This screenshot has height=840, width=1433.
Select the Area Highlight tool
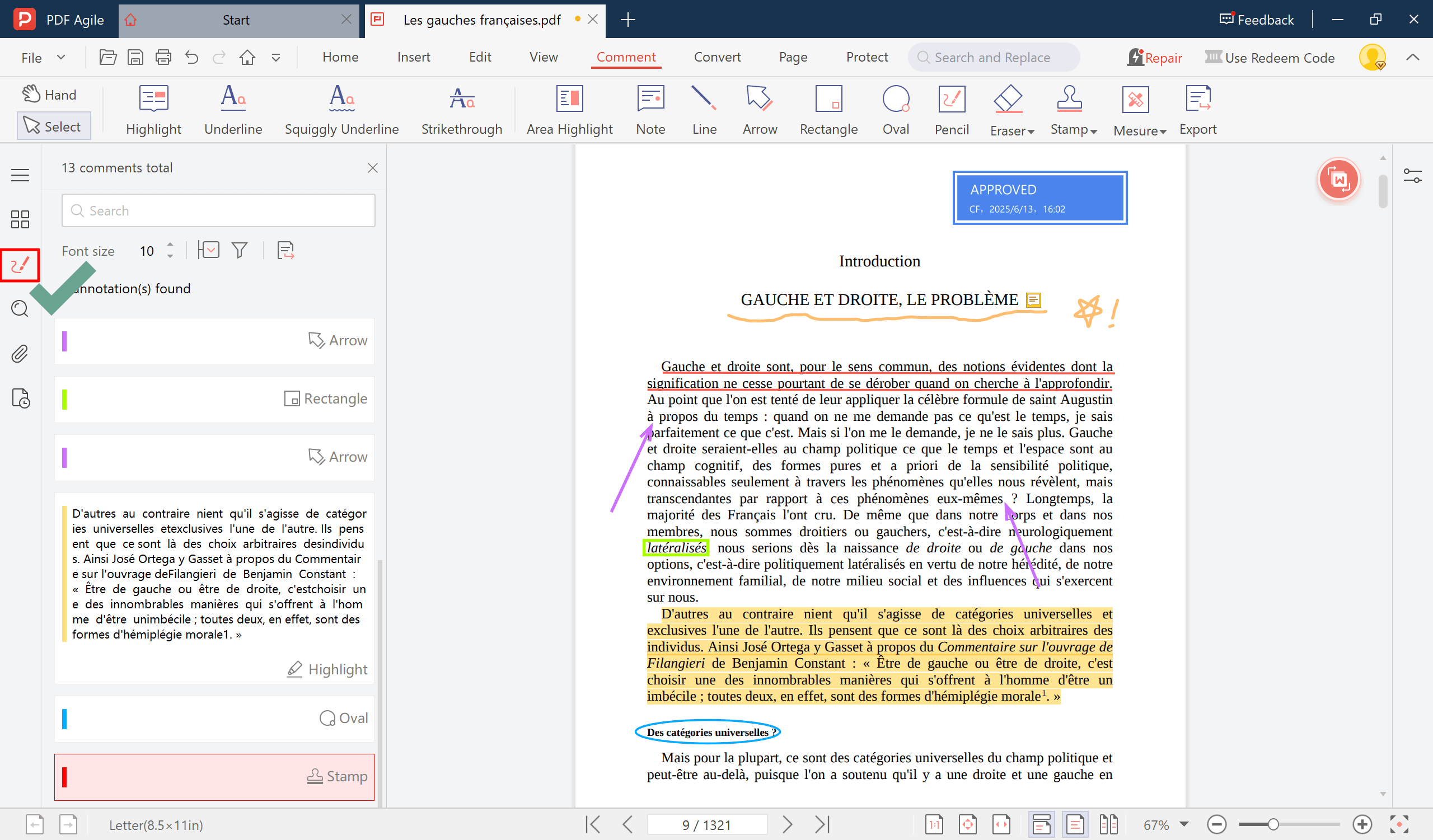[569, 110]
